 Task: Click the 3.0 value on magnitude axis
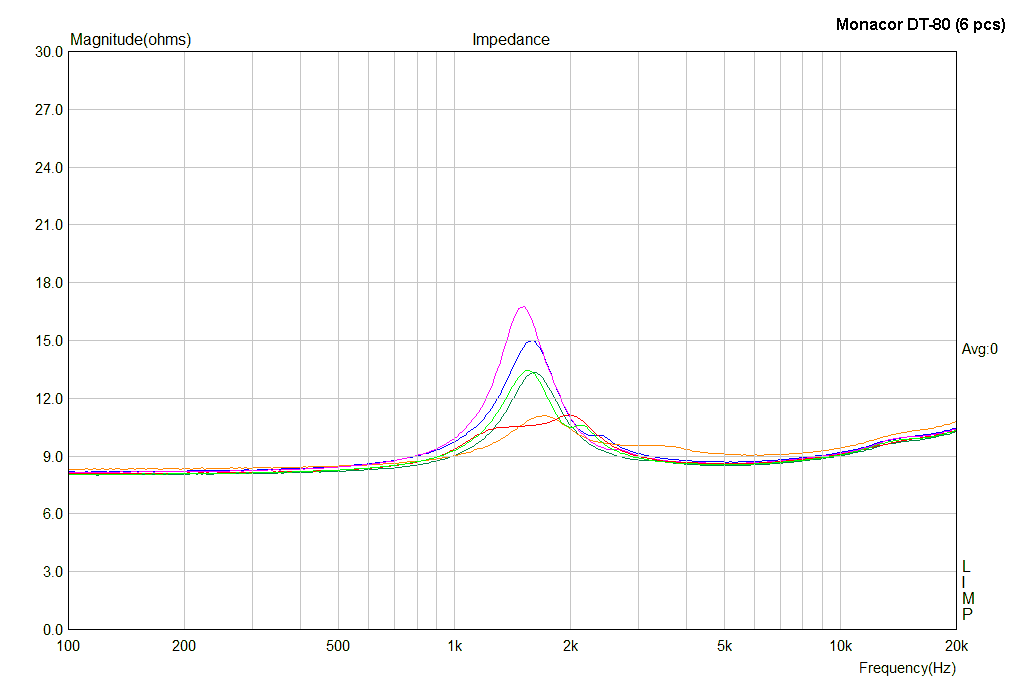[x=53, y=572]
